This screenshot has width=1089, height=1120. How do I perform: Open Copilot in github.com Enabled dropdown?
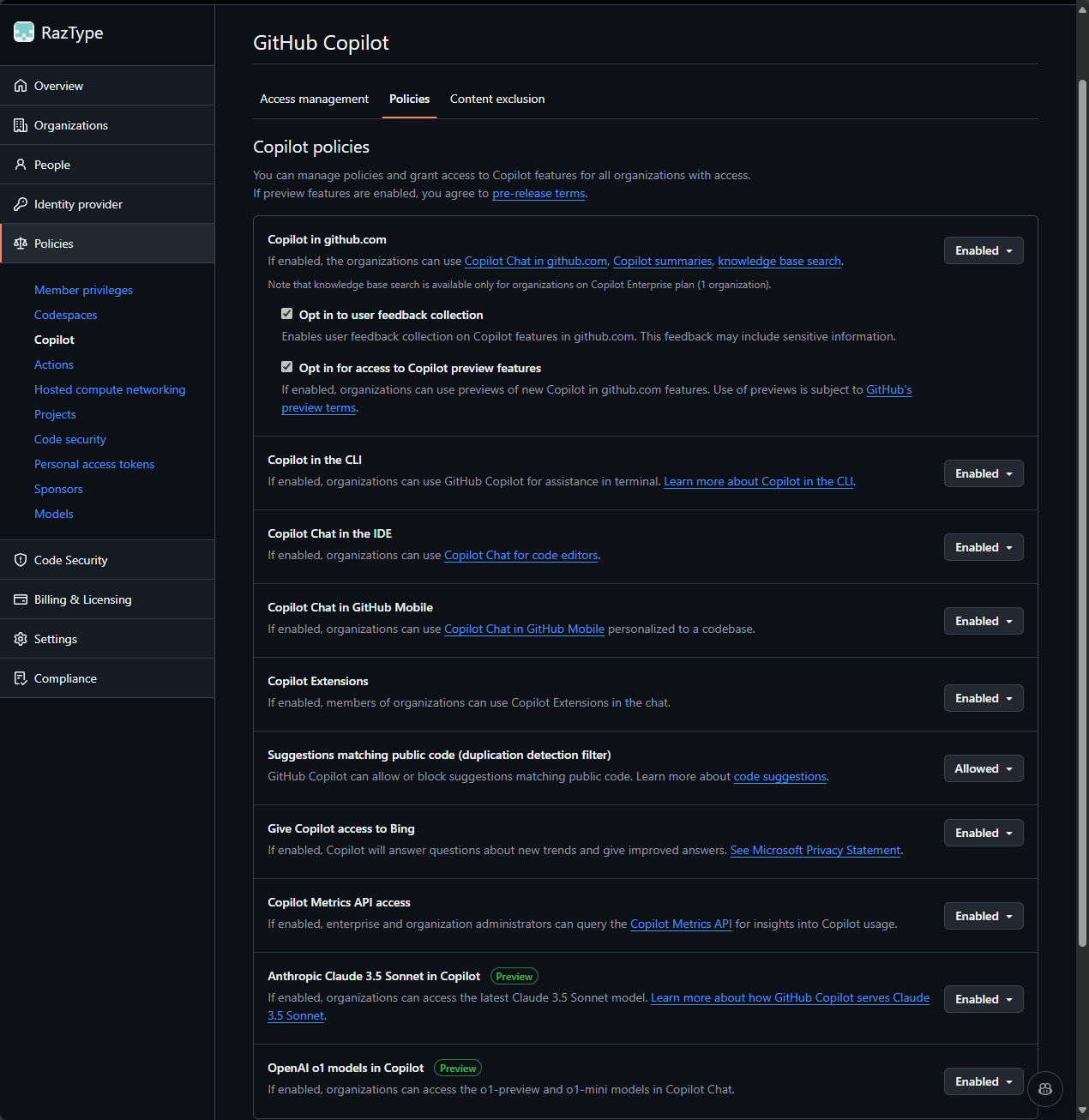(x=983, y=250)
